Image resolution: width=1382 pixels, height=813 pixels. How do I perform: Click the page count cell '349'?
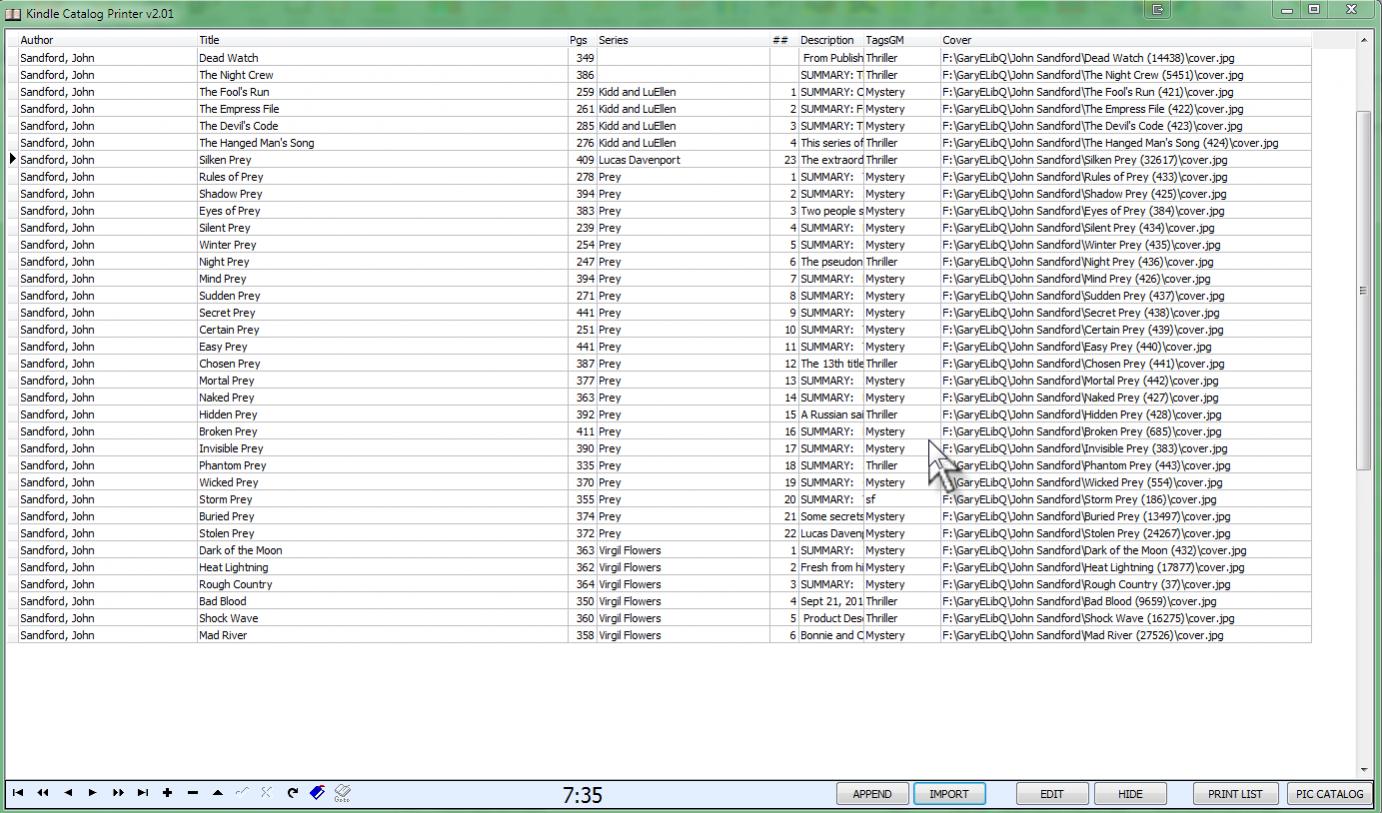[582, 58]
